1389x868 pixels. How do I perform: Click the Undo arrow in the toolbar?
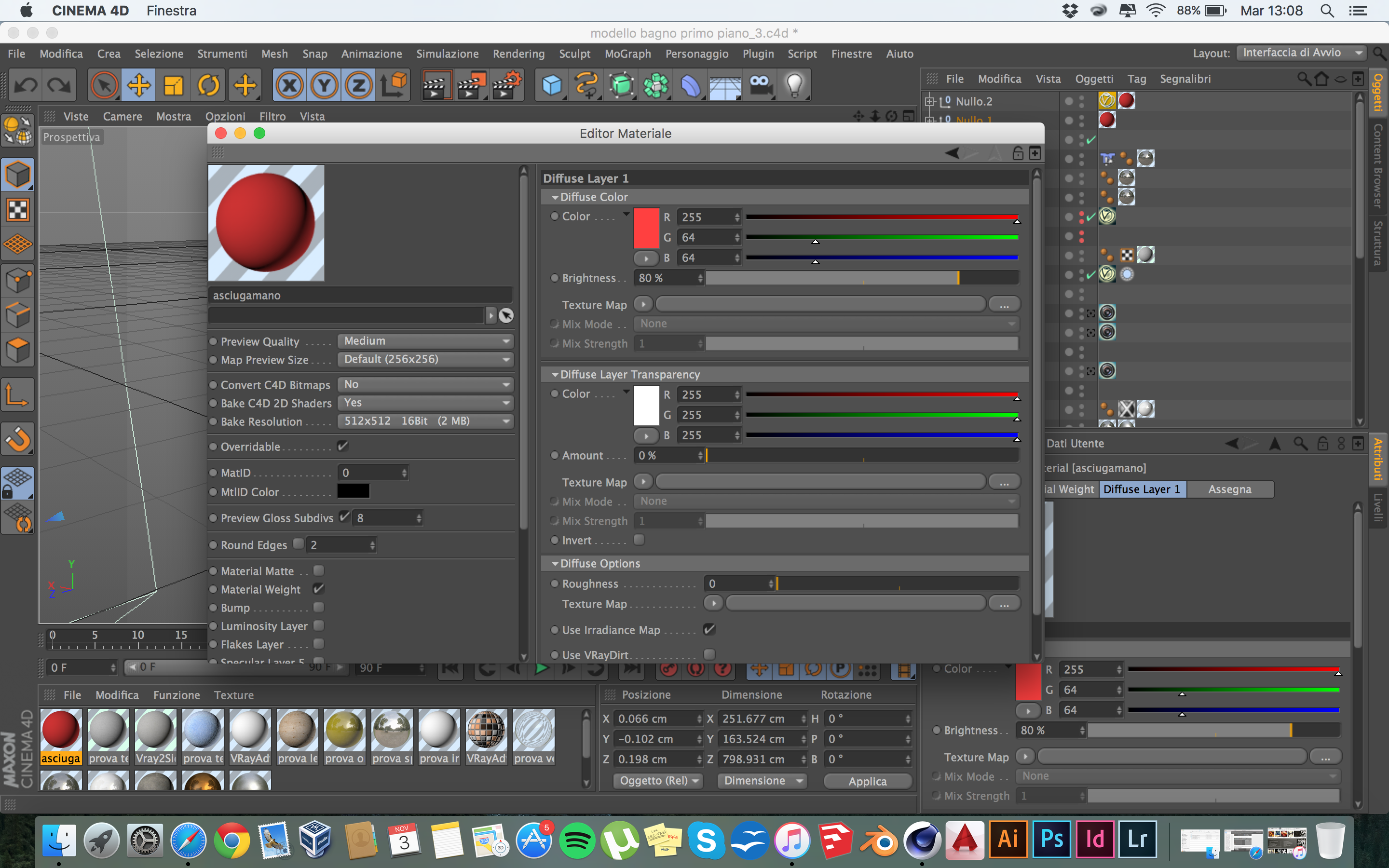(25, 85)
